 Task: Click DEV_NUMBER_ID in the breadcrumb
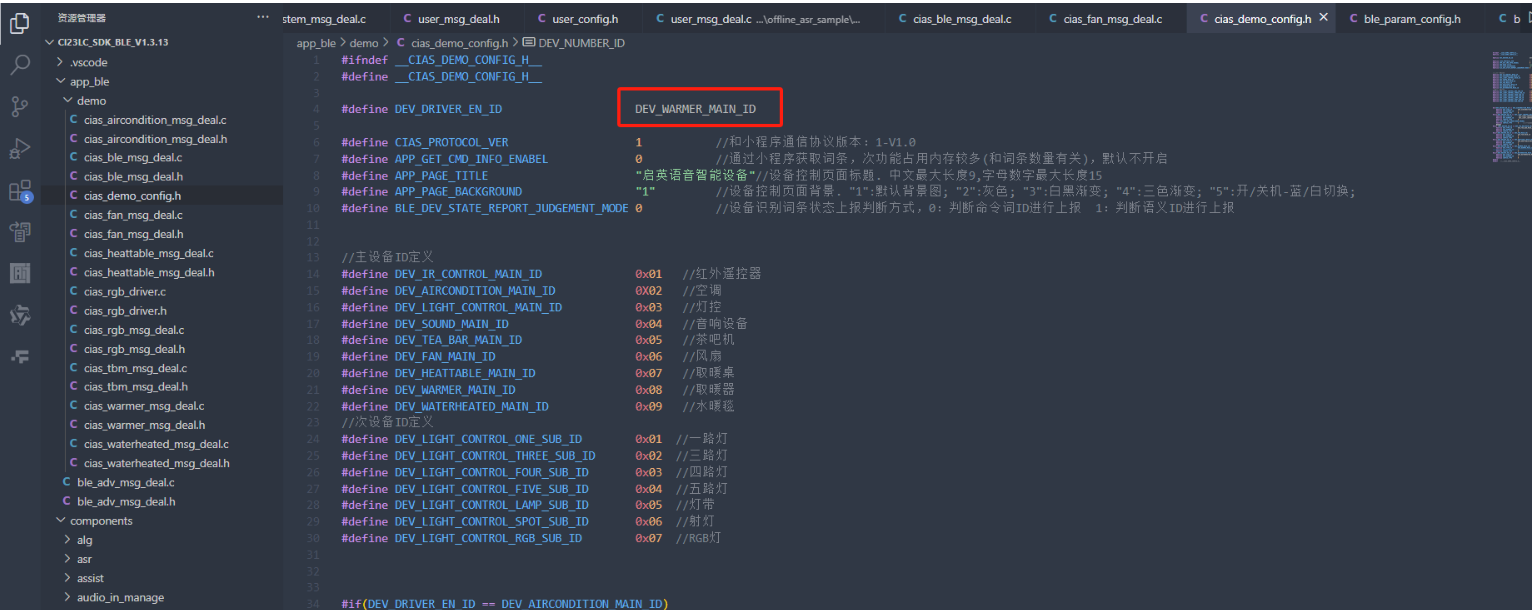tap(581, 43)
